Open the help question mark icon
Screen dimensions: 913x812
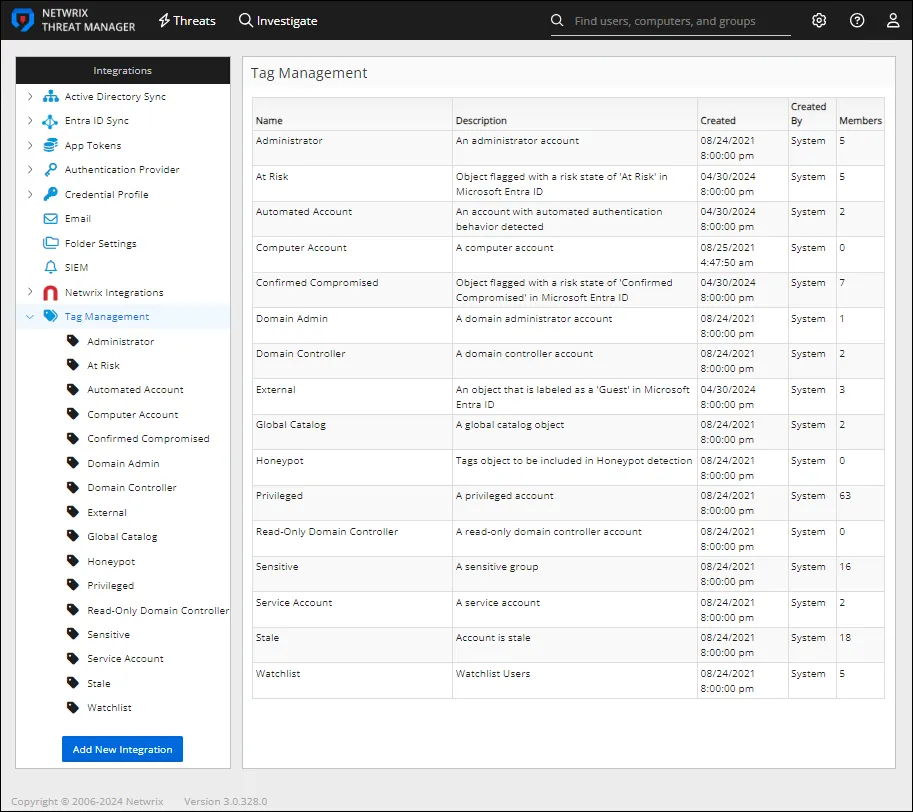pyautogui.click(x=857, y=20)
